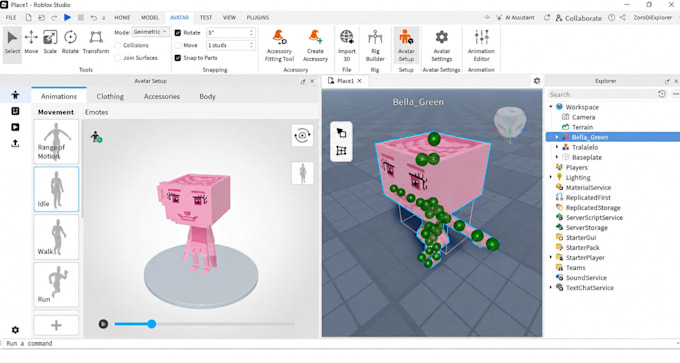
Task: Add a new animation with the plus button
Action: [x=56, y=325]
